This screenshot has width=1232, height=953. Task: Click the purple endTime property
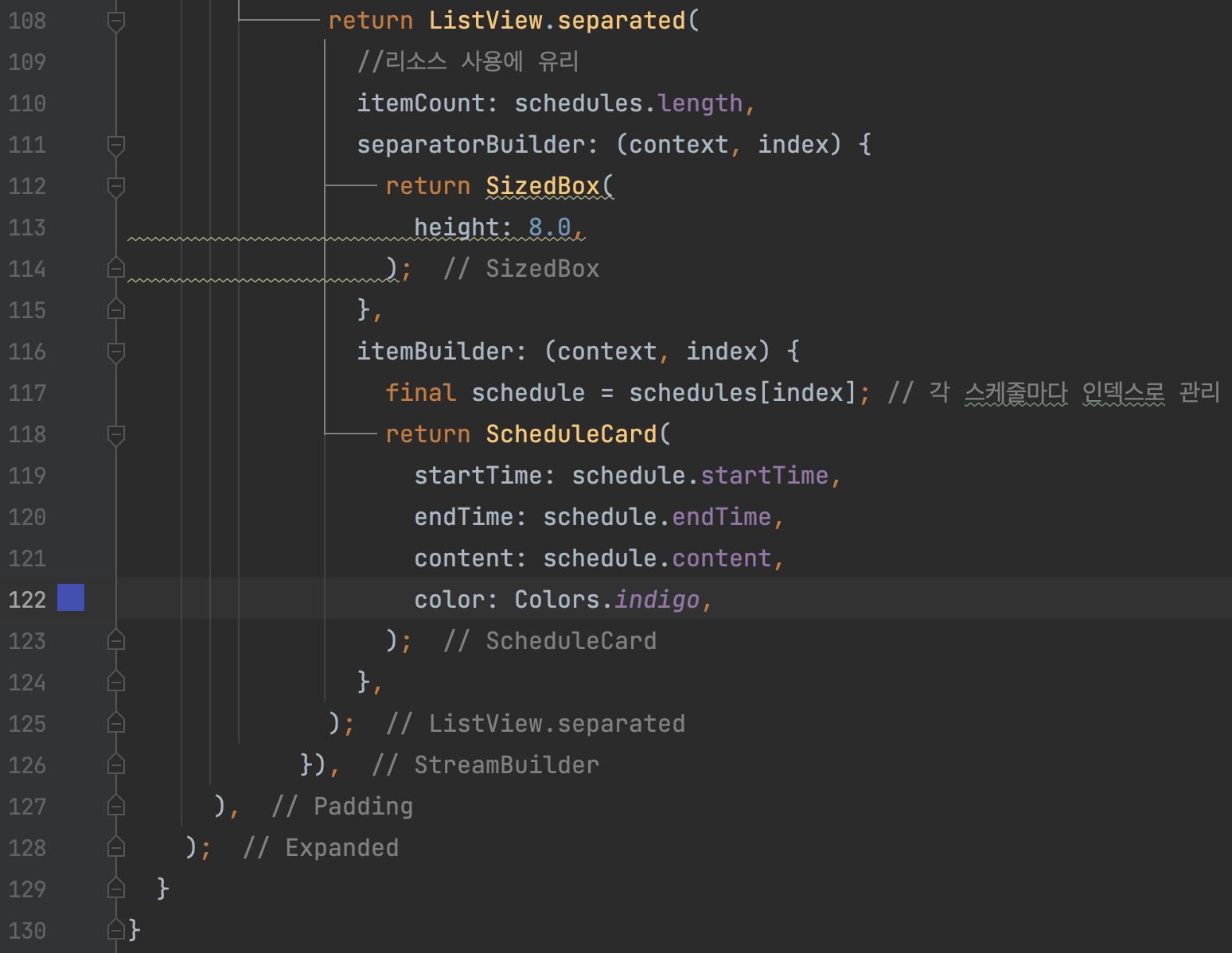tap(722, 517)
